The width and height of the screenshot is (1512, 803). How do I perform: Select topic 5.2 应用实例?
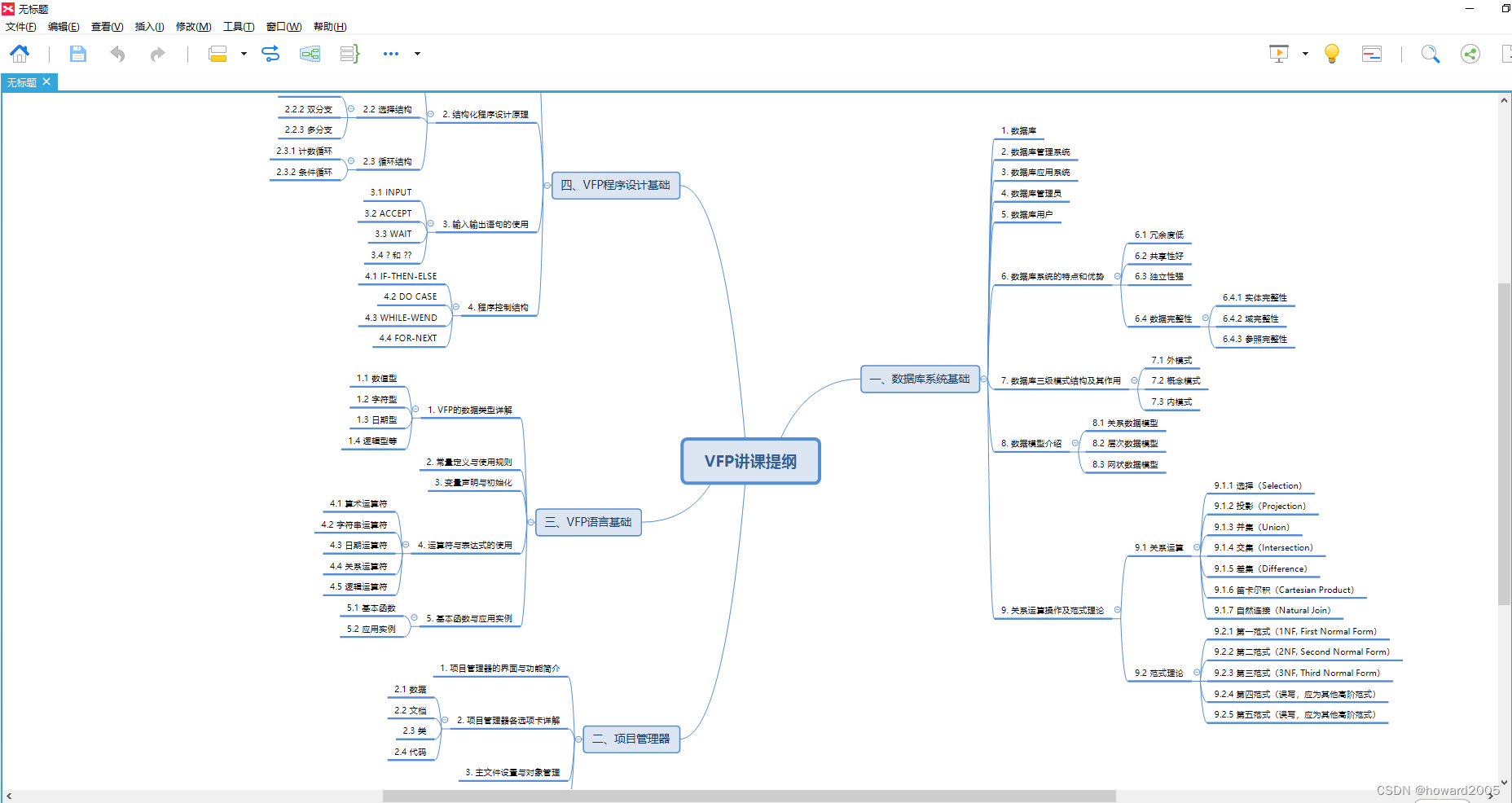pos(371,630)
